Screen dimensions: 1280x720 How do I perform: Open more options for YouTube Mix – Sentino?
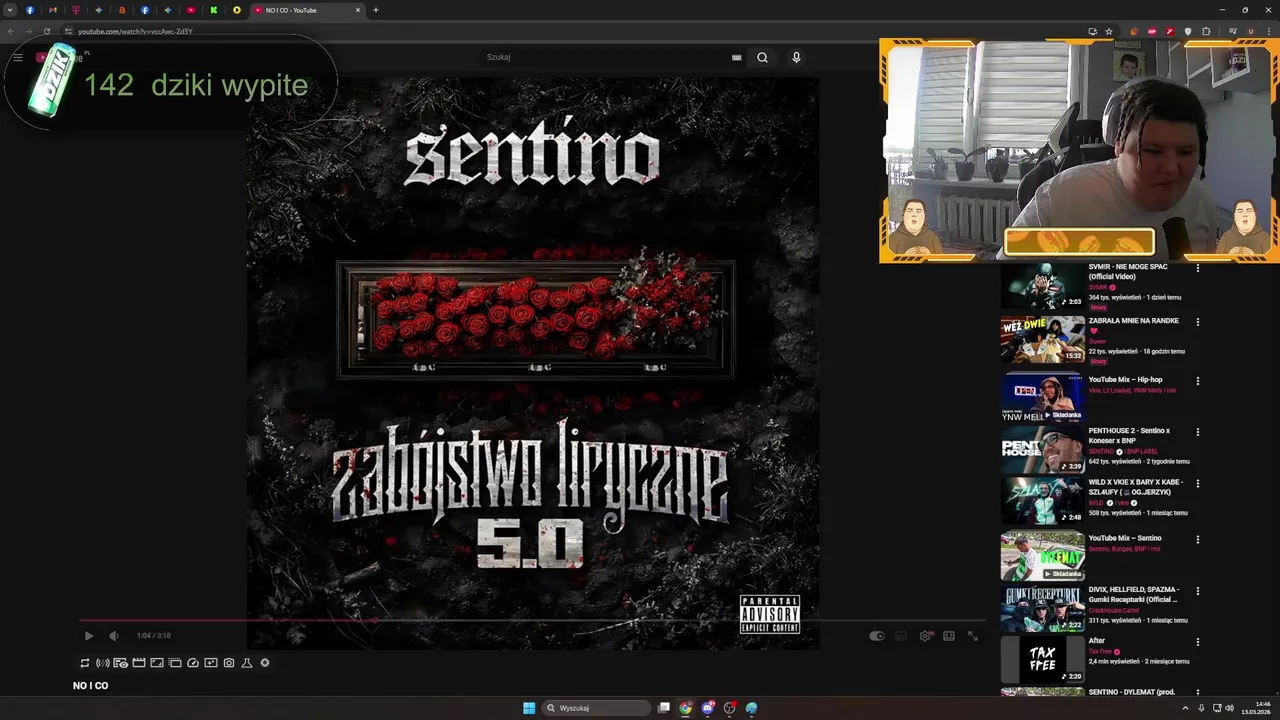click(x=1197, y=539)
